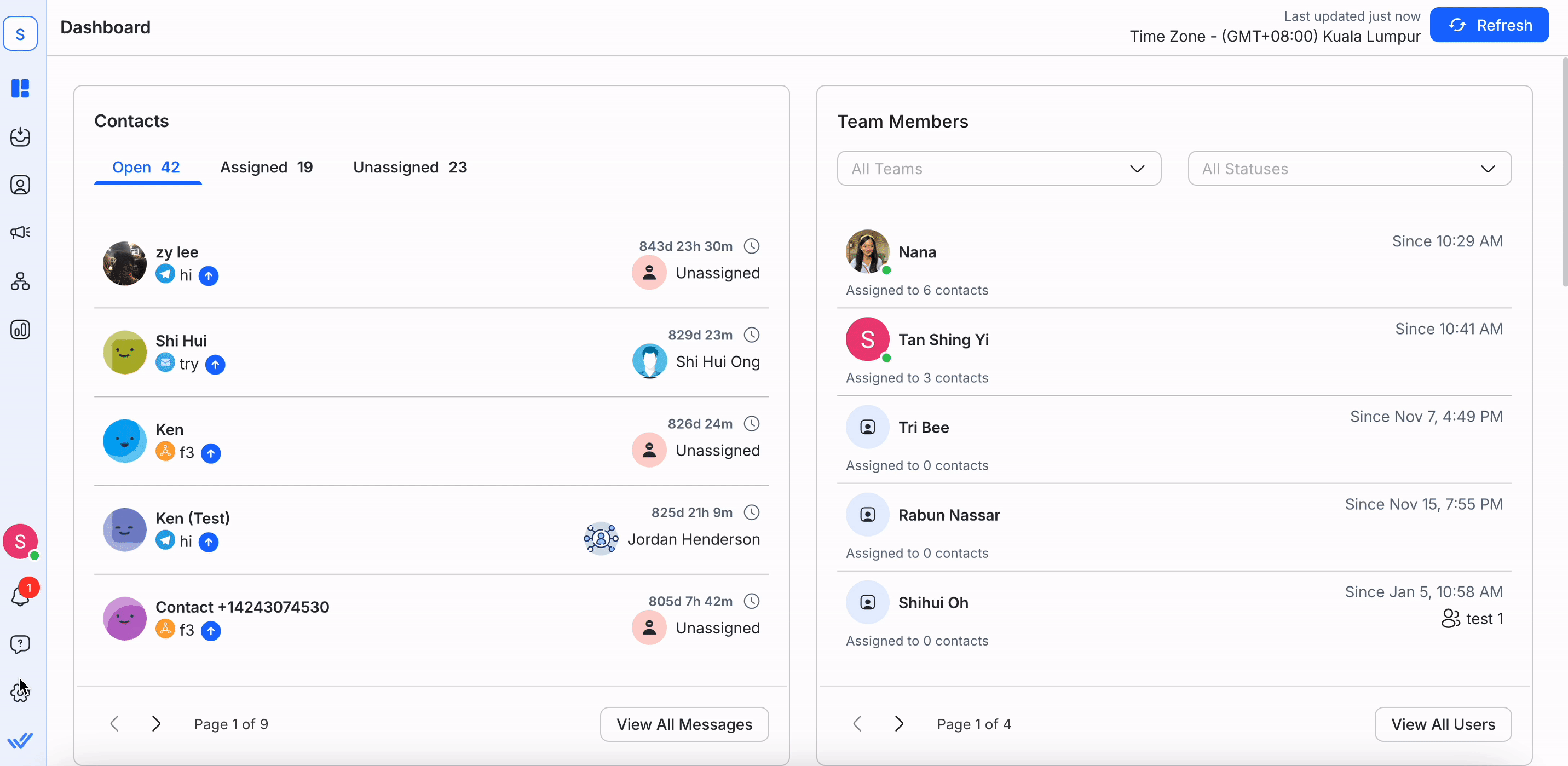The height and width of the screenshot is (766, 1568).
Task: Open Nana's team member avatar
Action: coord(867,251)
